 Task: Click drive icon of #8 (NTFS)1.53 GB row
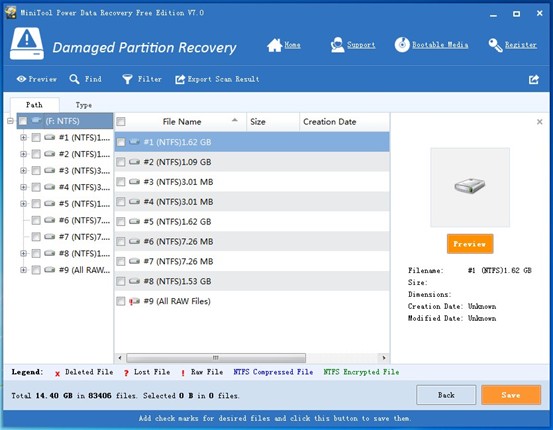134,281
